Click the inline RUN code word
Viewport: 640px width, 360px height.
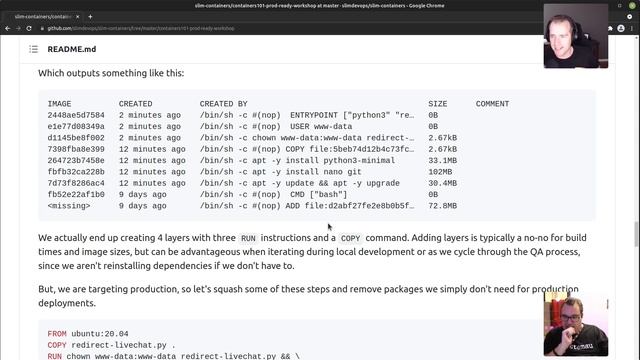(248, 238)
